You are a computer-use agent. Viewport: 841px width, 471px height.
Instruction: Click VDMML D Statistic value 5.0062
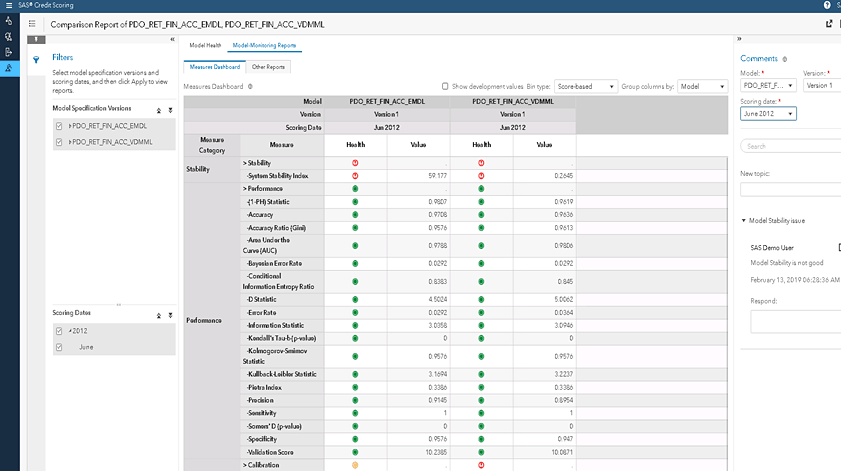pos(564,299)
